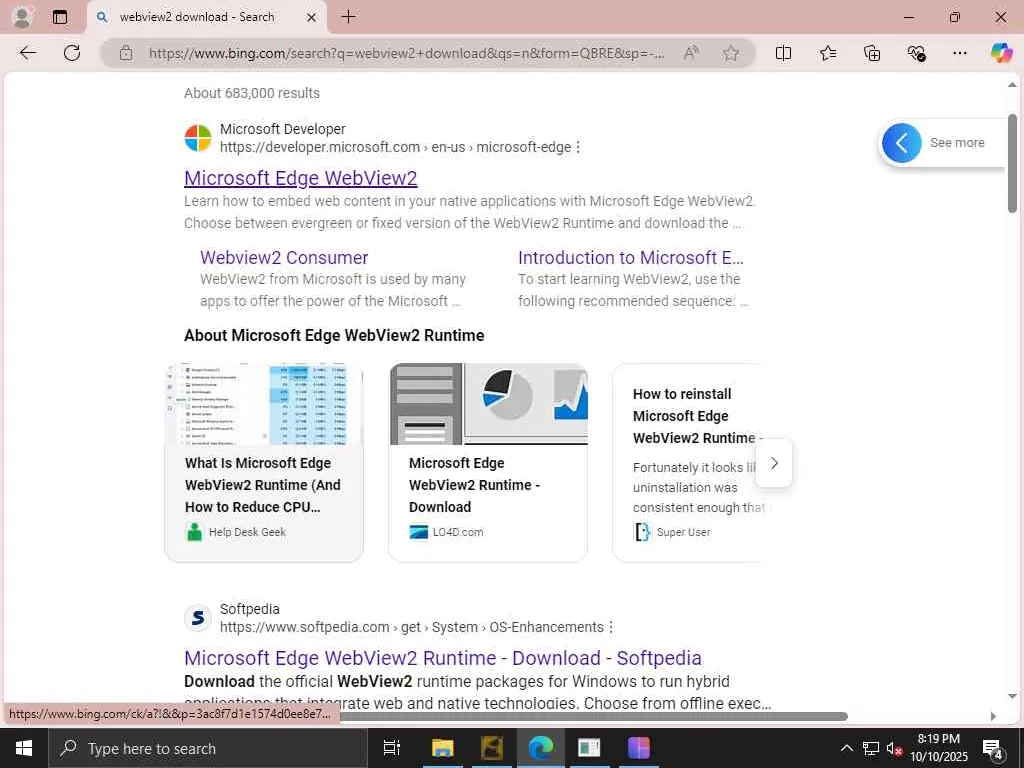Open the tab actions menu icon
The height and width of the screenshot is (768, 1024).
click(x=60, y=17)
